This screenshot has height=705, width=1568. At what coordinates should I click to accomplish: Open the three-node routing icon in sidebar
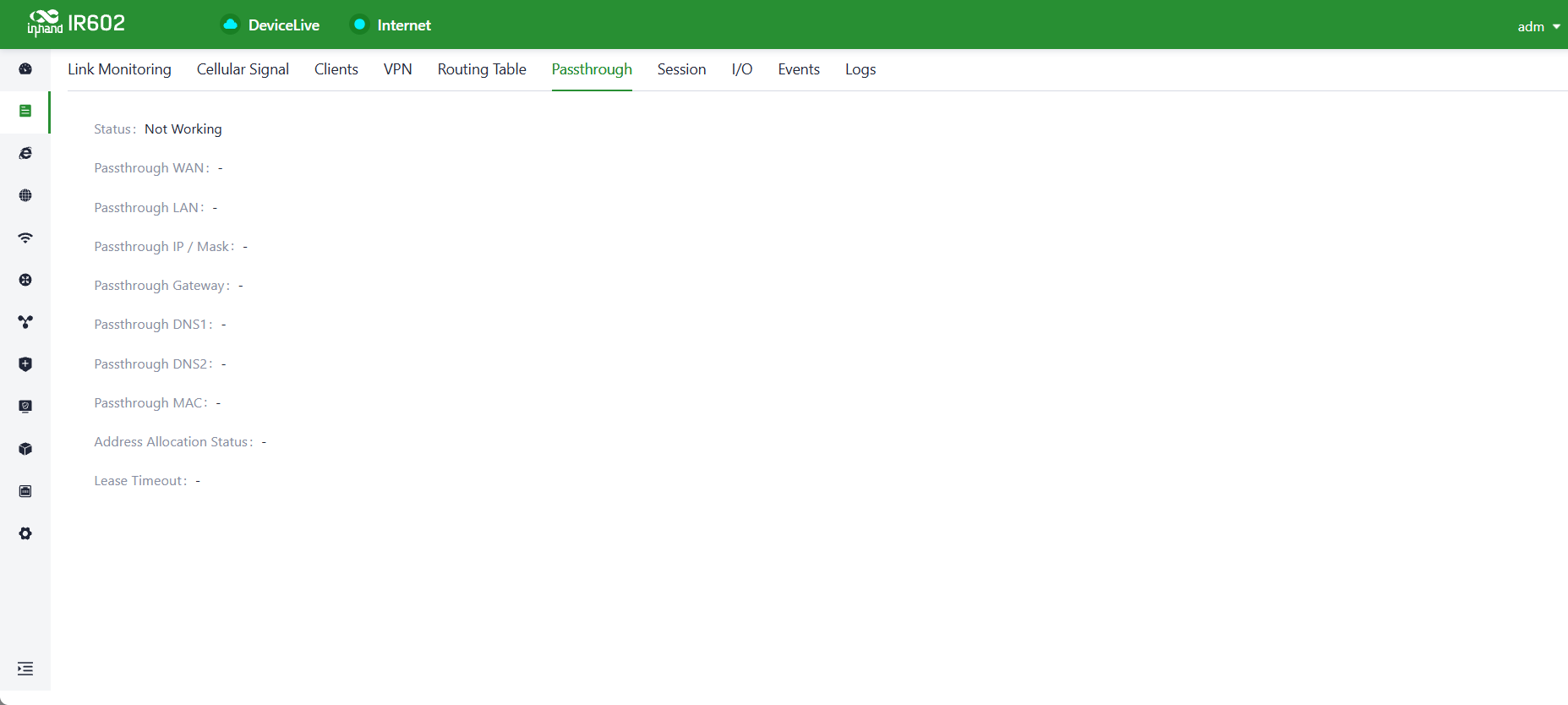click(x=25, y=322)
